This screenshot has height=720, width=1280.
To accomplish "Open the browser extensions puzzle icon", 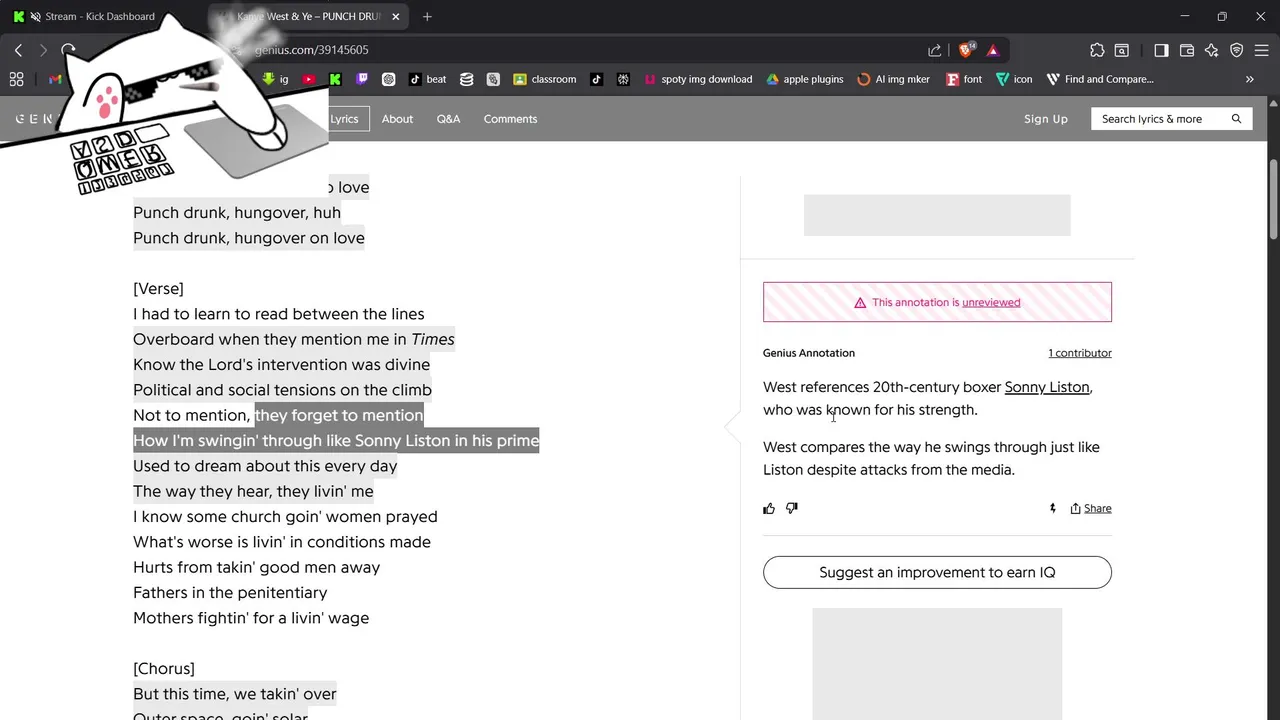I will 1097,50.
